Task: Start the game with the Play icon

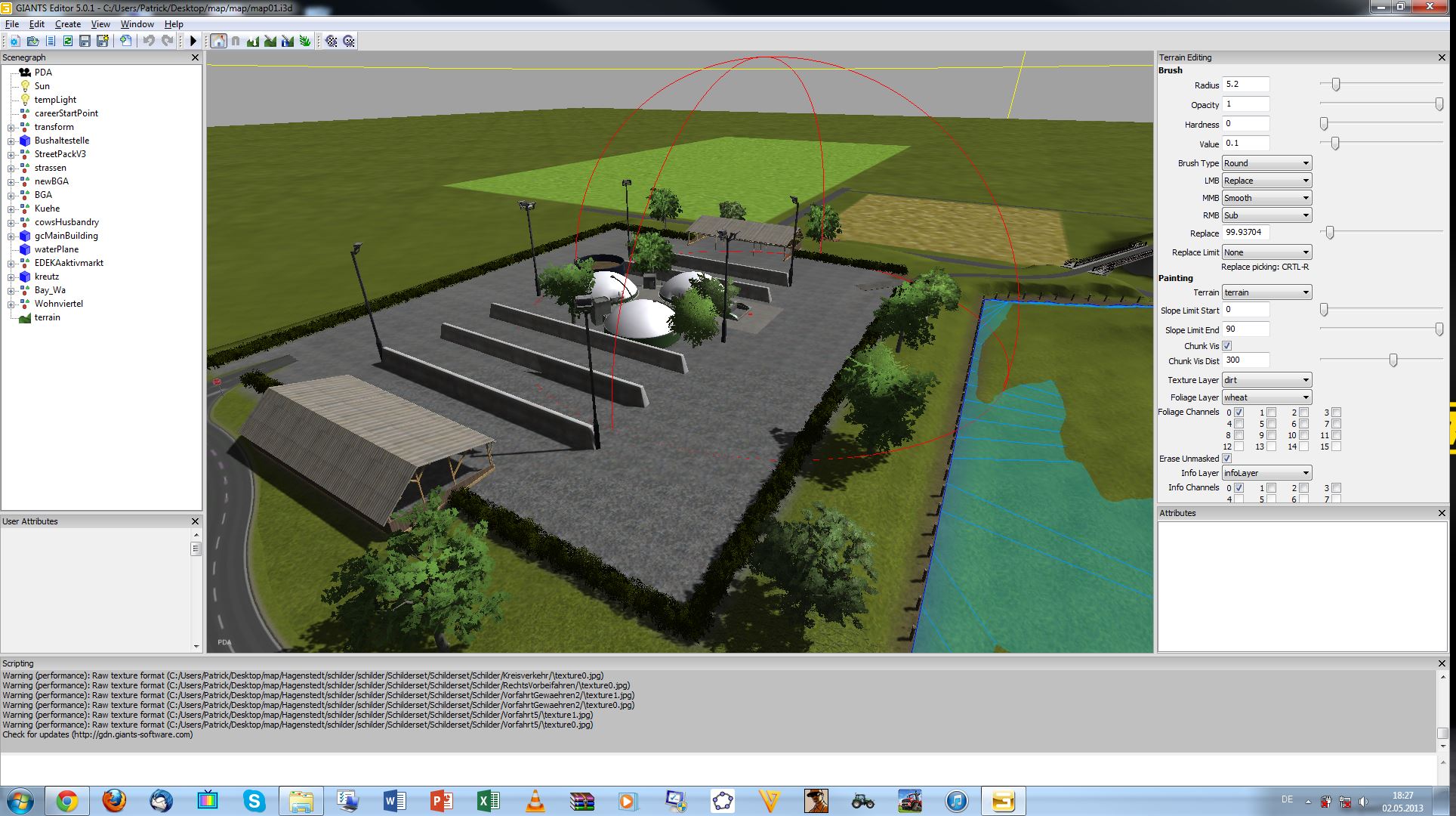Action: click(193, 41)
